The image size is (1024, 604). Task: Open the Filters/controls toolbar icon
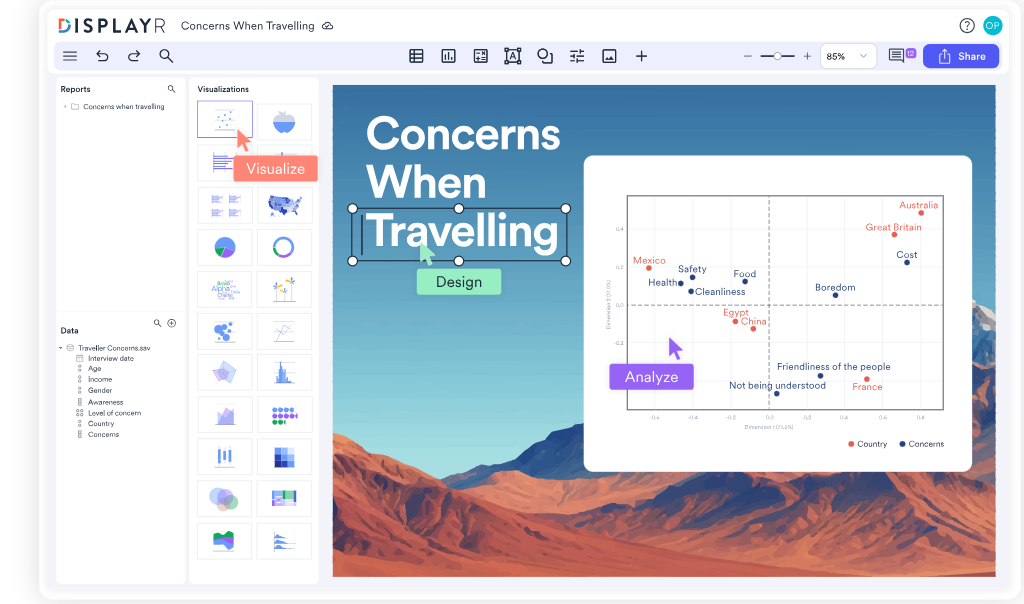click(x=577, y=56)
